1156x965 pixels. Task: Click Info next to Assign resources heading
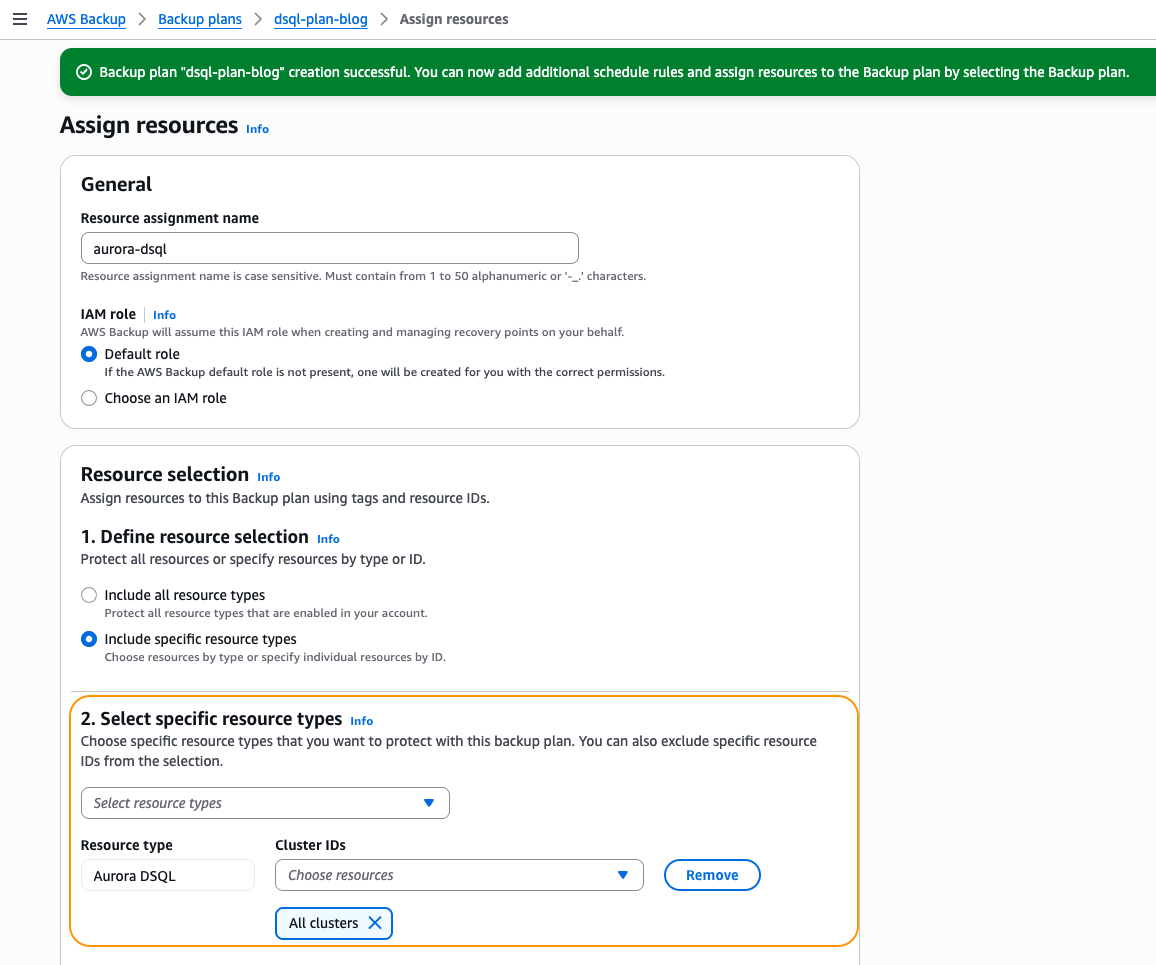coord(257,129)
